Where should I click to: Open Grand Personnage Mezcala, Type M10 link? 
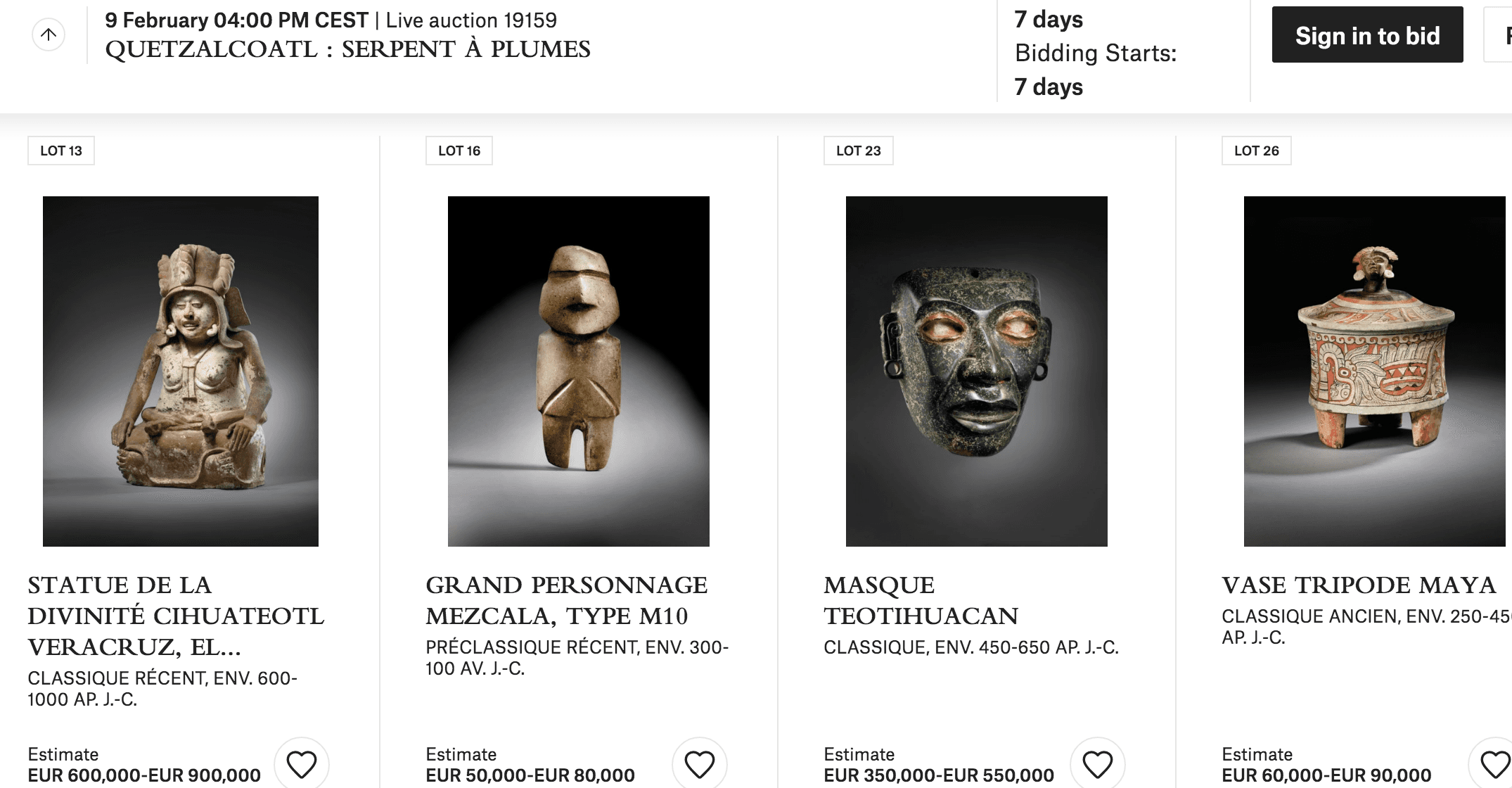pos(566,600)
